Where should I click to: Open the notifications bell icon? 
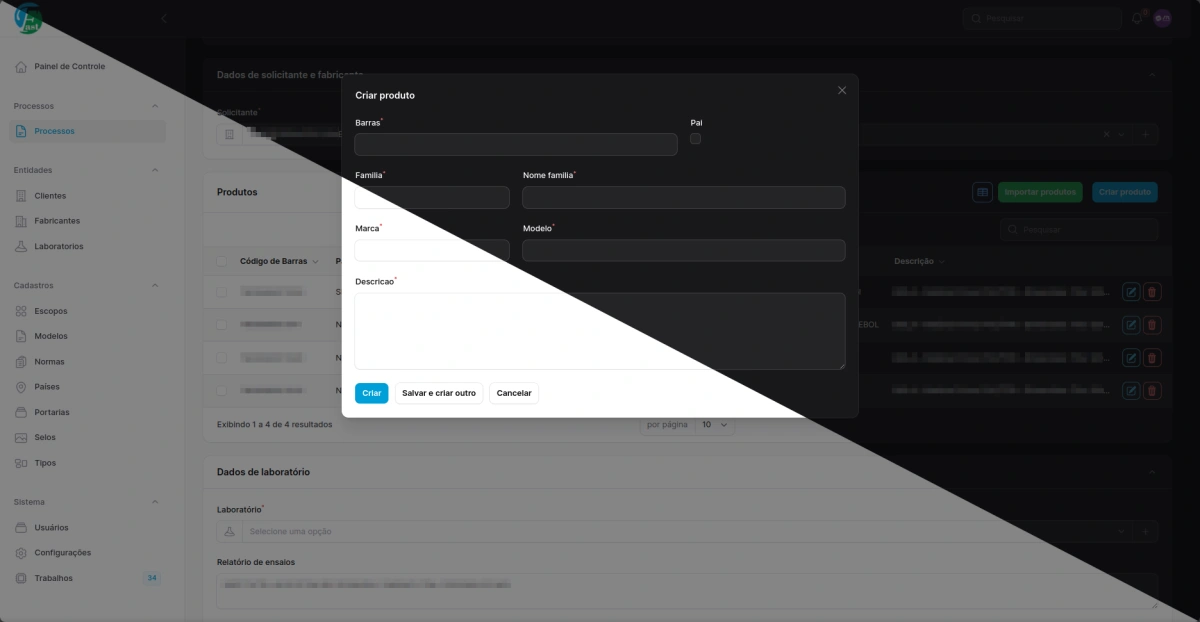click(x=1137, y=18)
